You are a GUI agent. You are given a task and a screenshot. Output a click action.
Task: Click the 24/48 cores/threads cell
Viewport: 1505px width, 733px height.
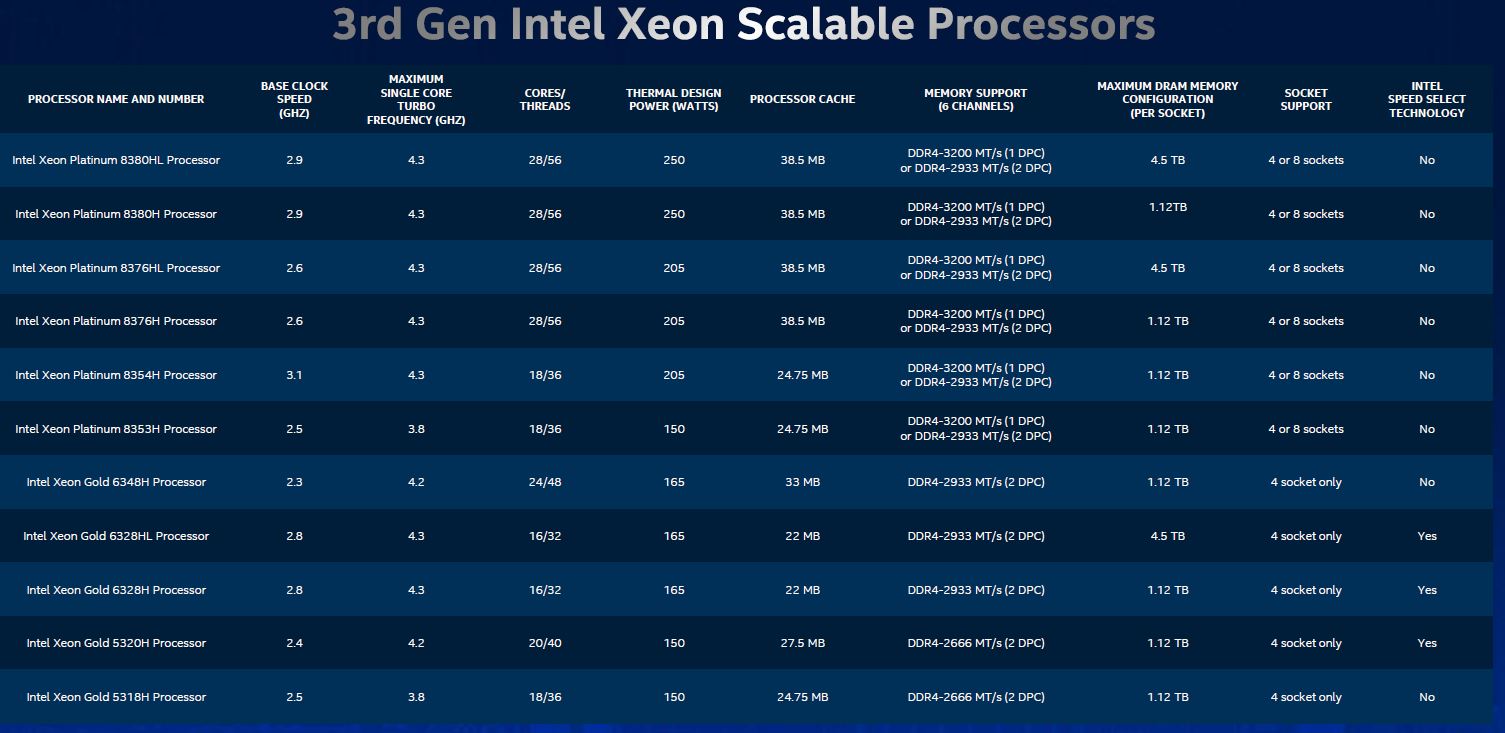click(544, 482)
